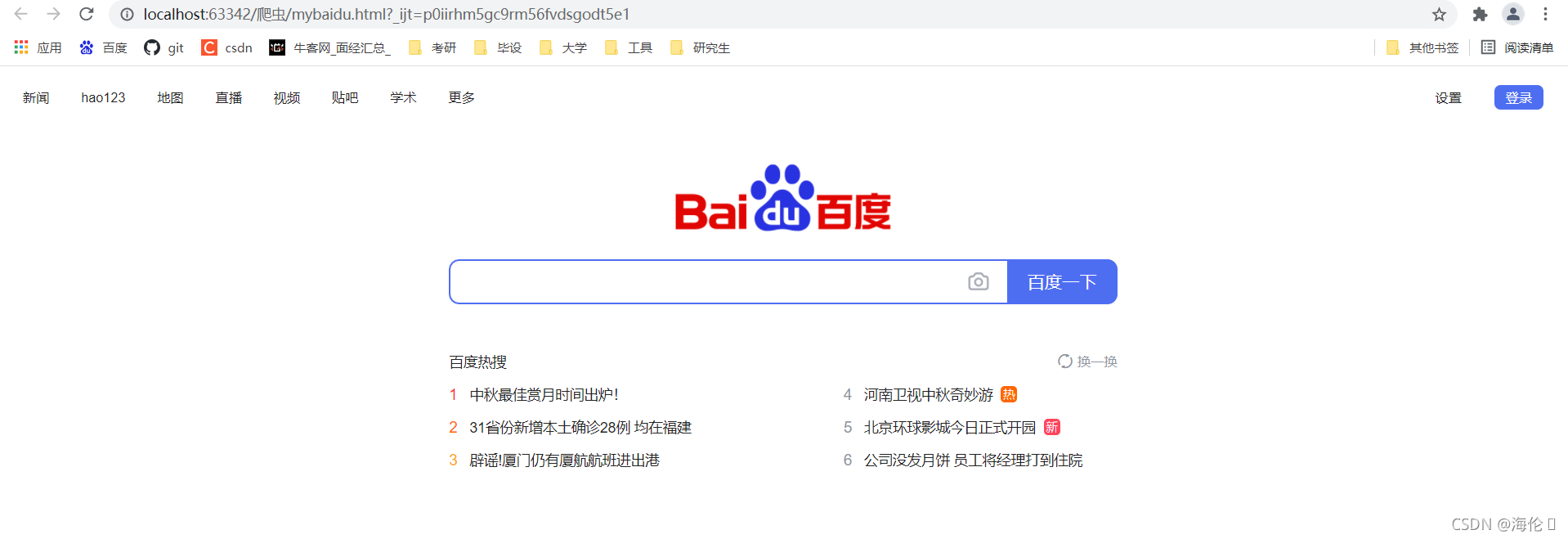This screenshot has width=1568, height=539.
Task: Expand the 大学 bookmark folder
Action: coord(563,47)
